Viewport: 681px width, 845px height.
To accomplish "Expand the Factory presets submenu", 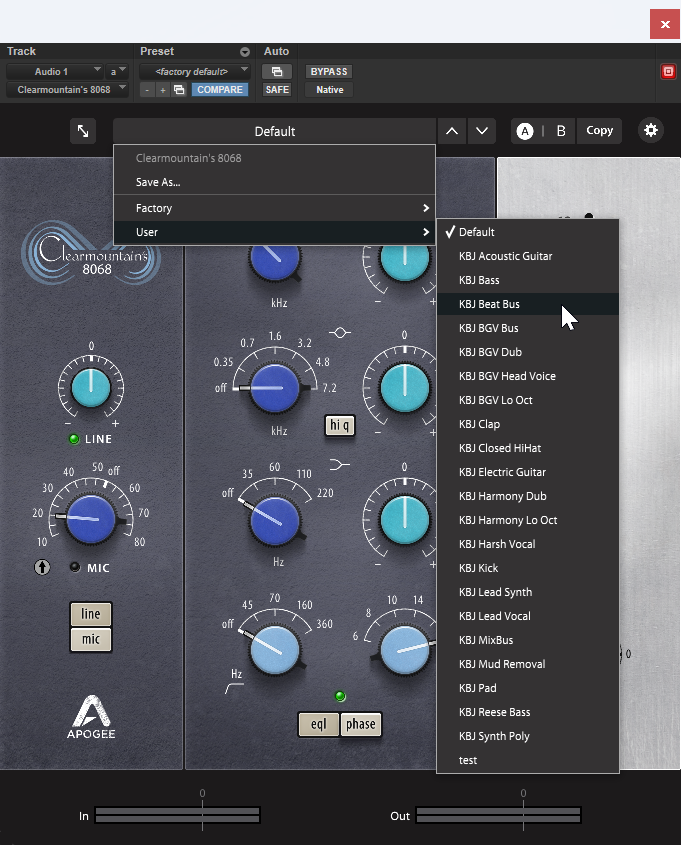I will [x=274, y=208].
